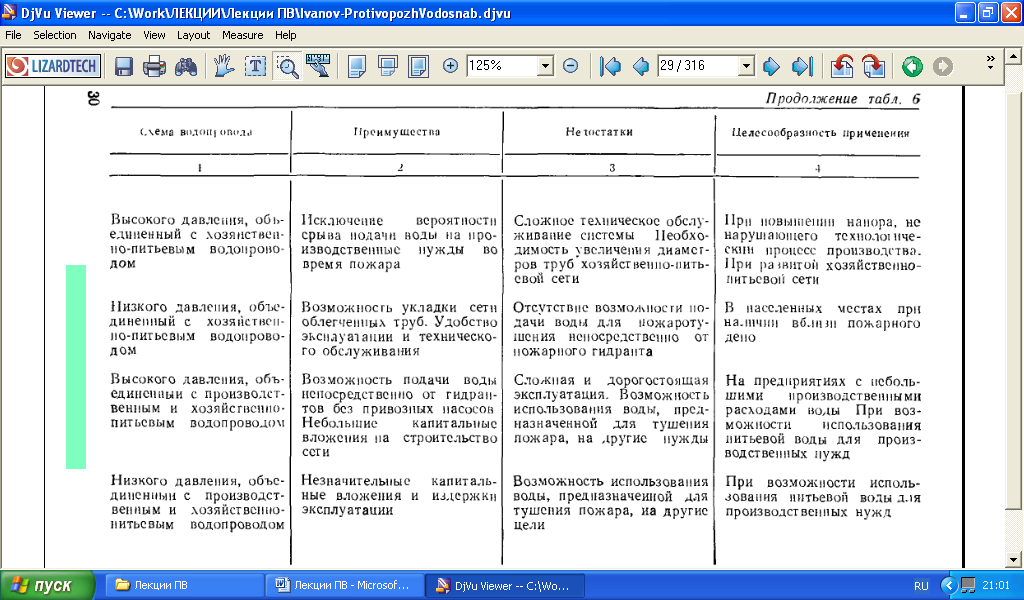Click the 29 / 316 page field
Viewport: 1024px width, 600px height.
[x=697, y=66]
